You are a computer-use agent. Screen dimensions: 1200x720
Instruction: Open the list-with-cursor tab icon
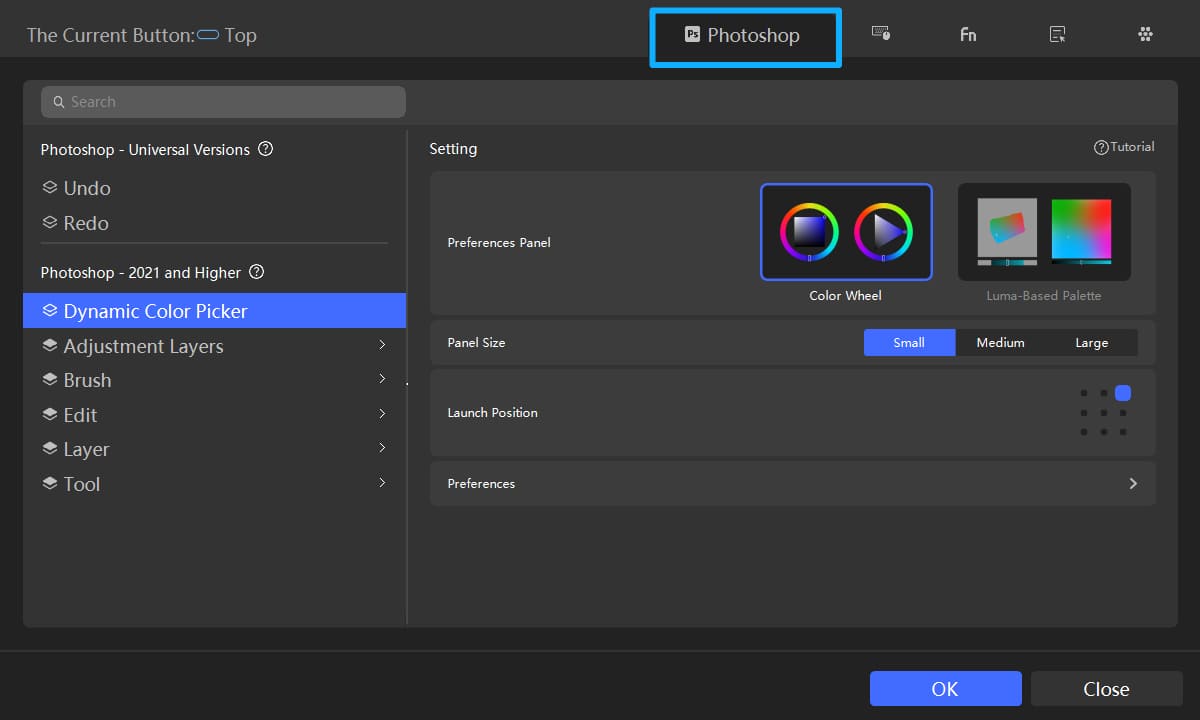click(1057, 34)
